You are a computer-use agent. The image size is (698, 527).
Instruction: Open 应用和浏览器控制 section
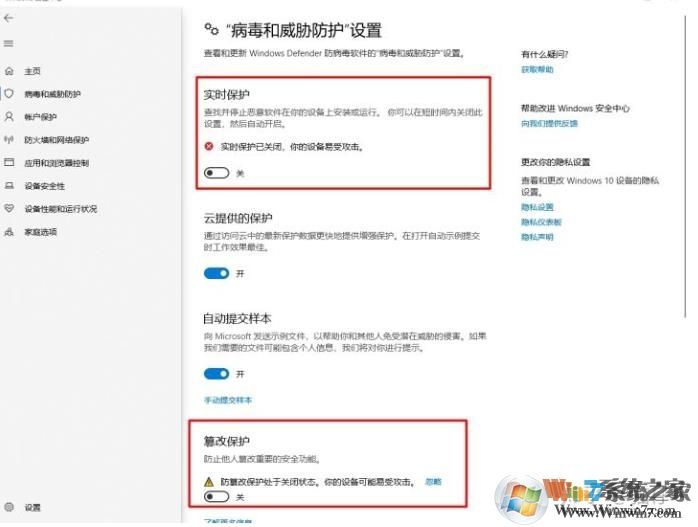coord(57,163)
